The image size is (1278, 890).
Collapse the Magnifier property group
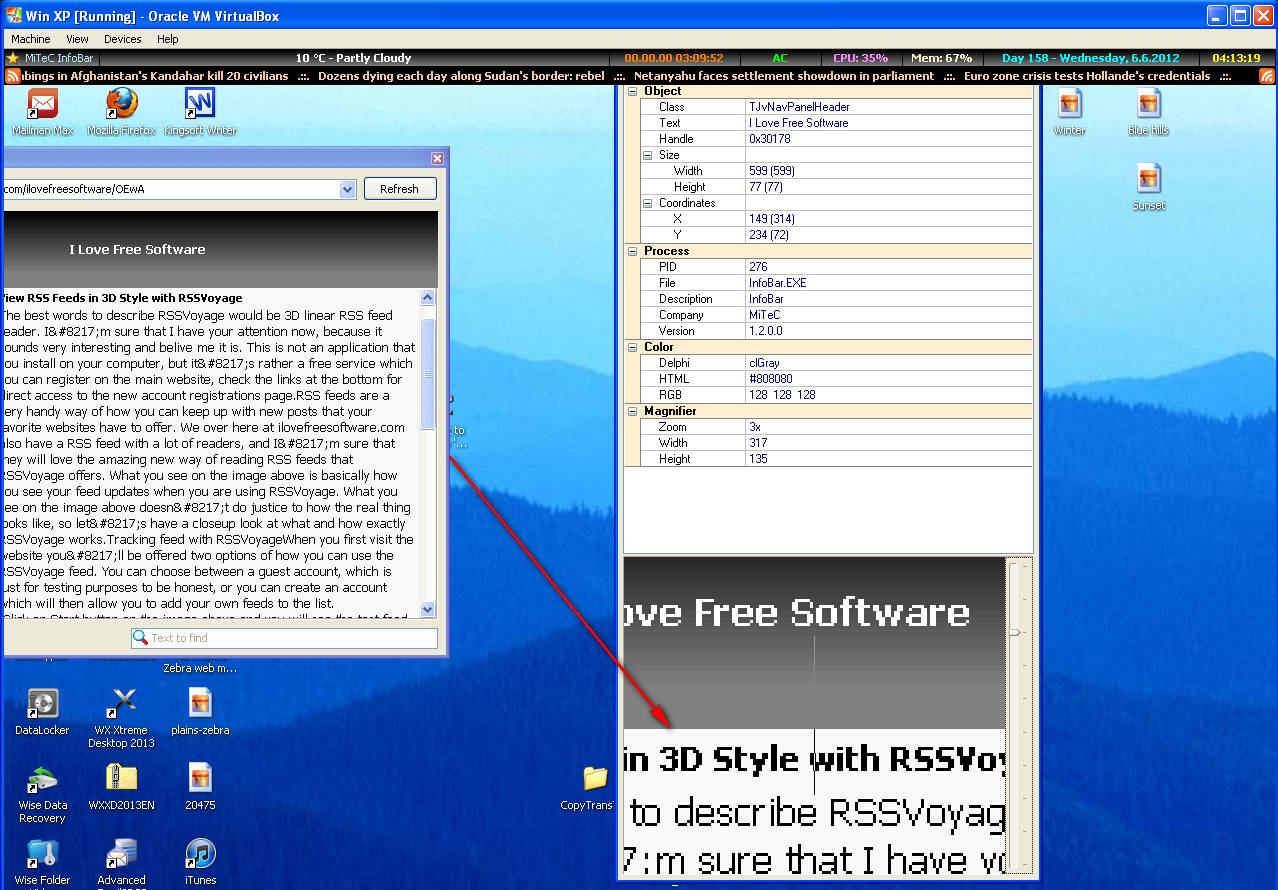(x=632, y=411)
